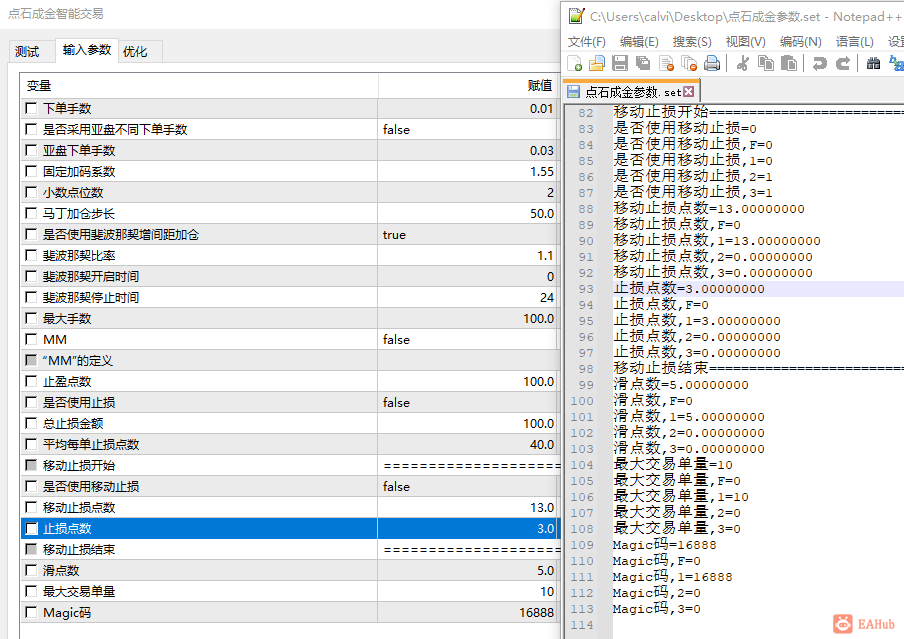Tick the 下单手数 checkbox

click(32, 109)
